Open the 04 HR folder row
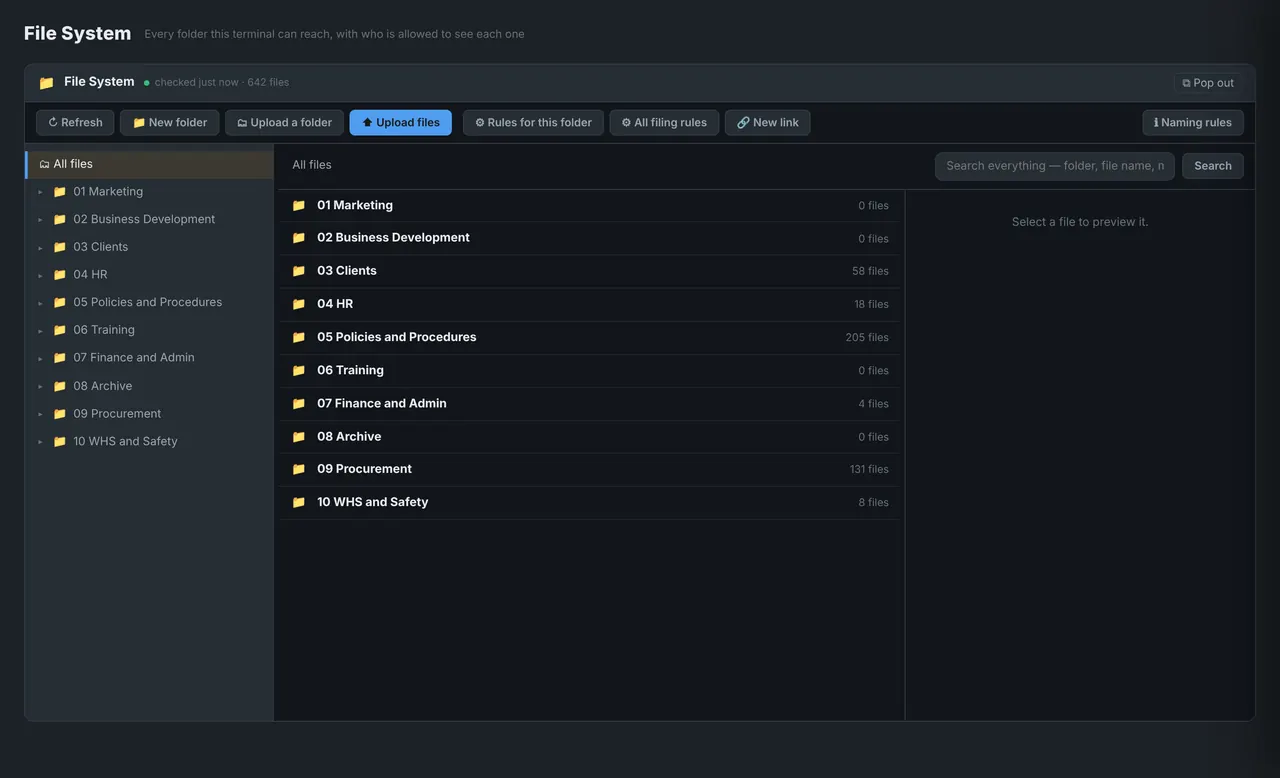 590,304
